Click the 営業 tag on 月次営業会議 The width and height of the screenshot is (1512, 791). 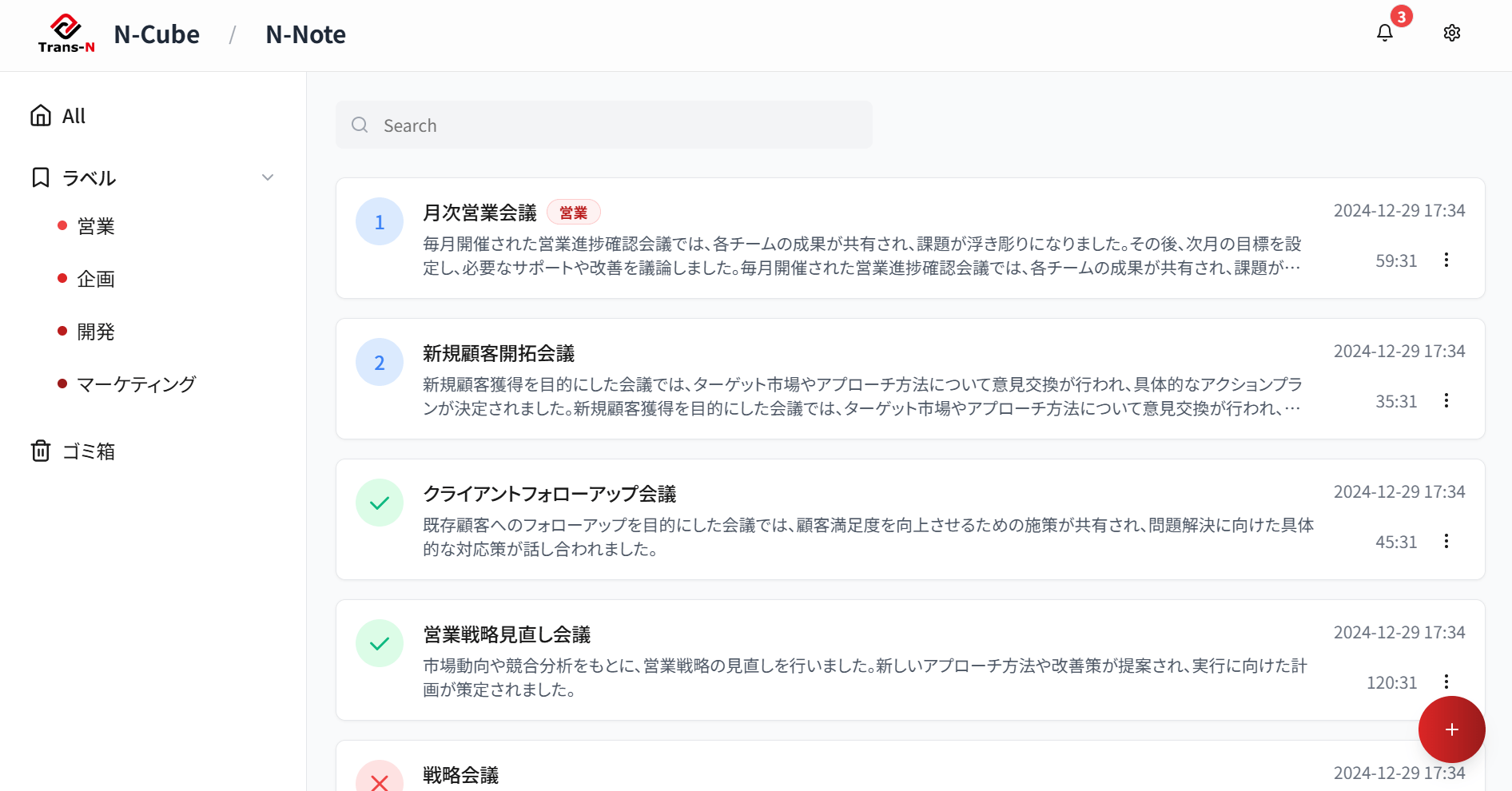point(573,212)
